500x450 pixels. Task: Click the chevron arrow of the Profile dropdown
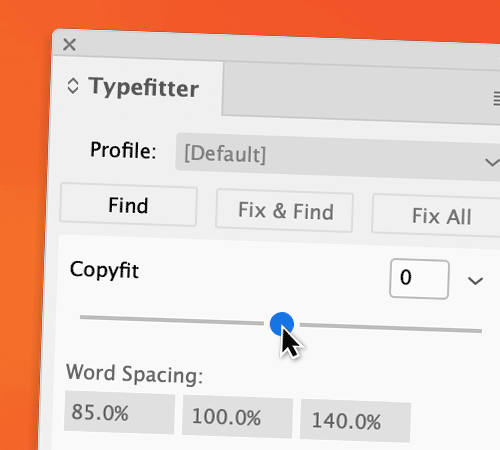tap(492, 162)
